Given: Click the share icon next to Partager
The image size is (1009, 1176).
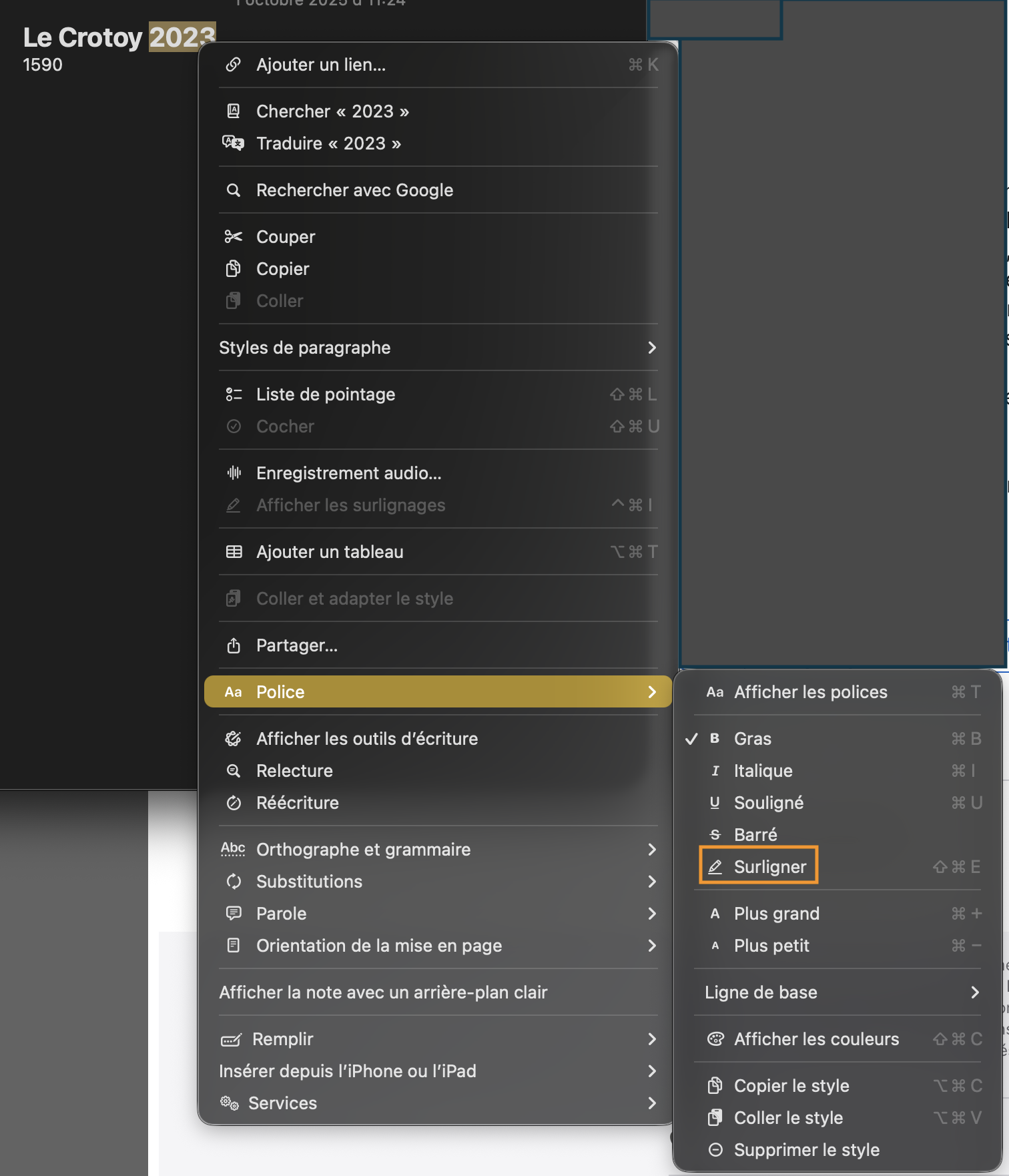Looking at the screenshot, I should [234, 645].
